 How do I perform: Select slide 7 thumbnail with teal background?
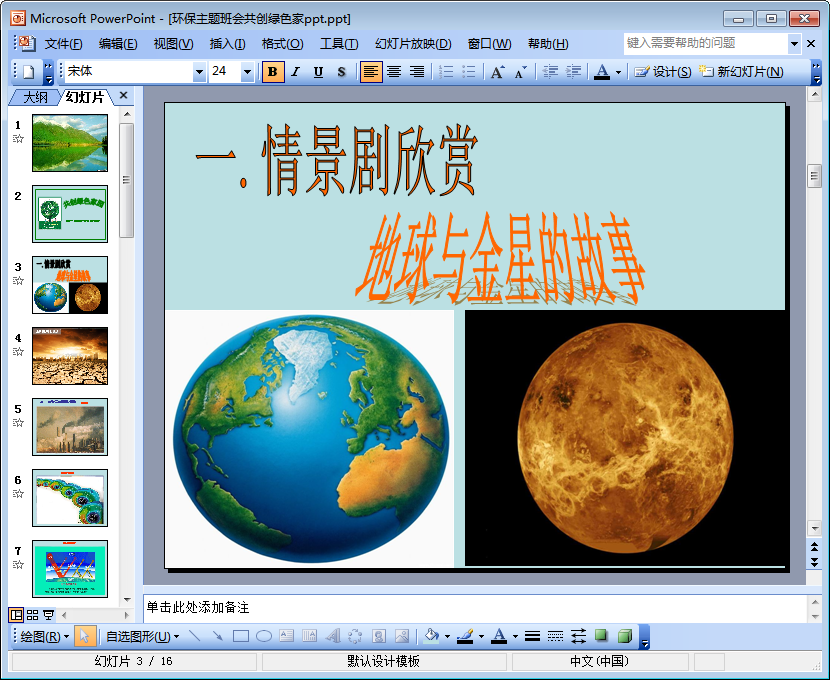[70, 569]
